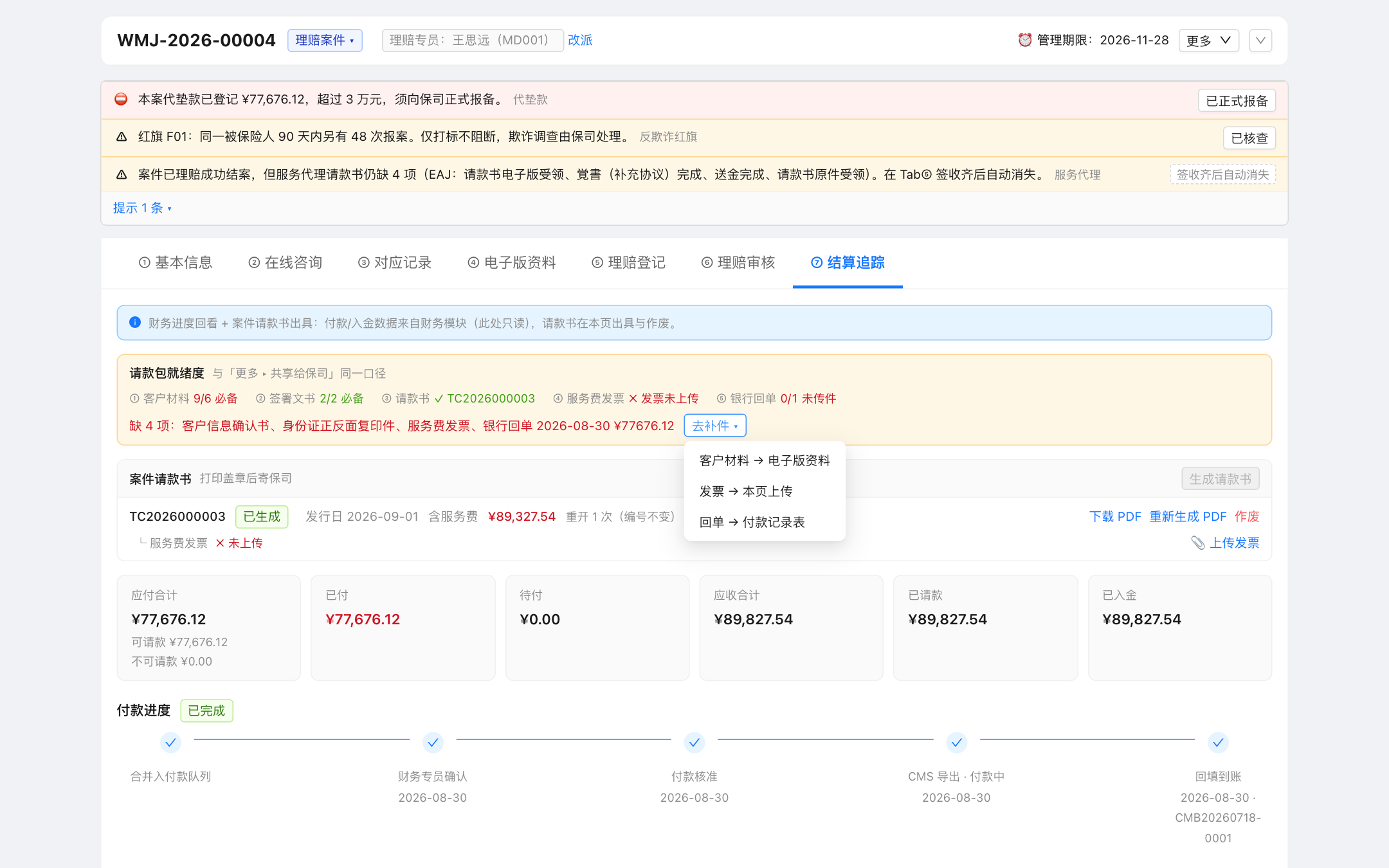1389x868 pixels.
Task: Click the 重新生成 PDF link
Action: click(x=1188, y=516)
